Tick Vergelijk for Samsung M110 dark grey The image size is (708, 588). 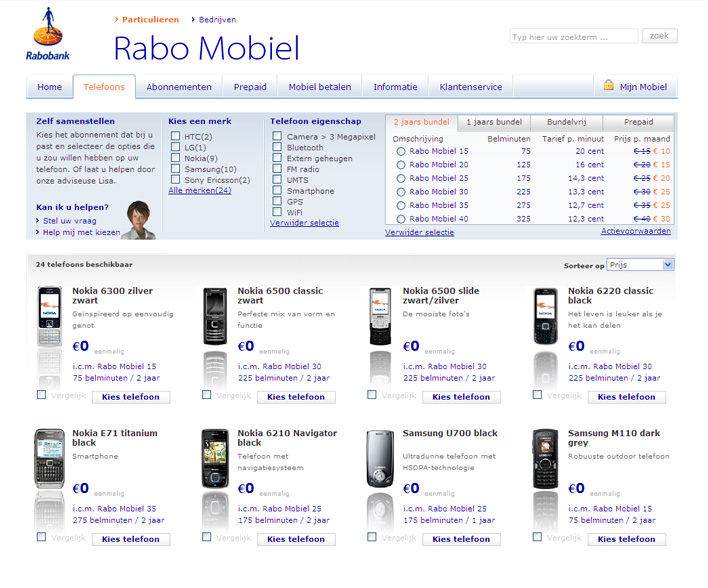(x=537, y=537)
